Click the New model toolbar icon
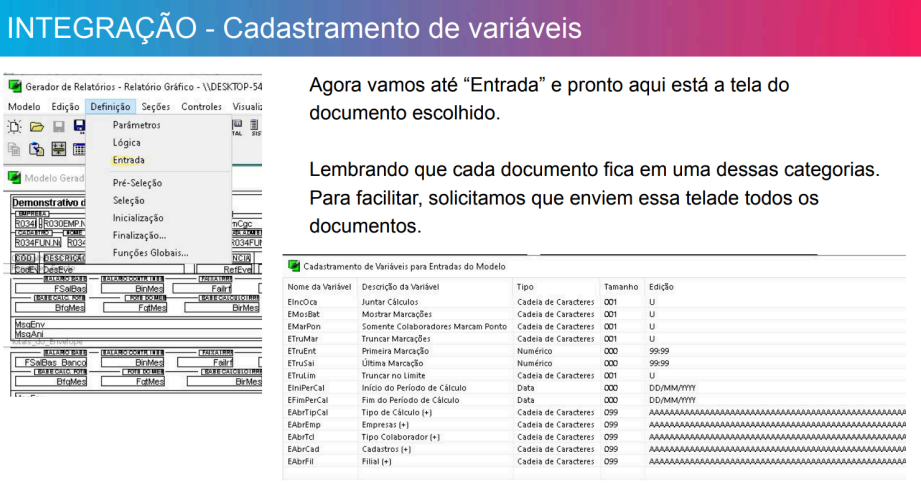Image resolution: width=921 pixels, height=485 pixels. 15,127
